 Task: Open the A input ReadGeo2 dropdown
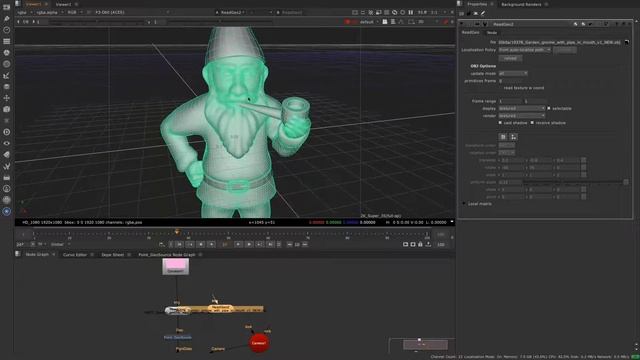pos(233,12)
